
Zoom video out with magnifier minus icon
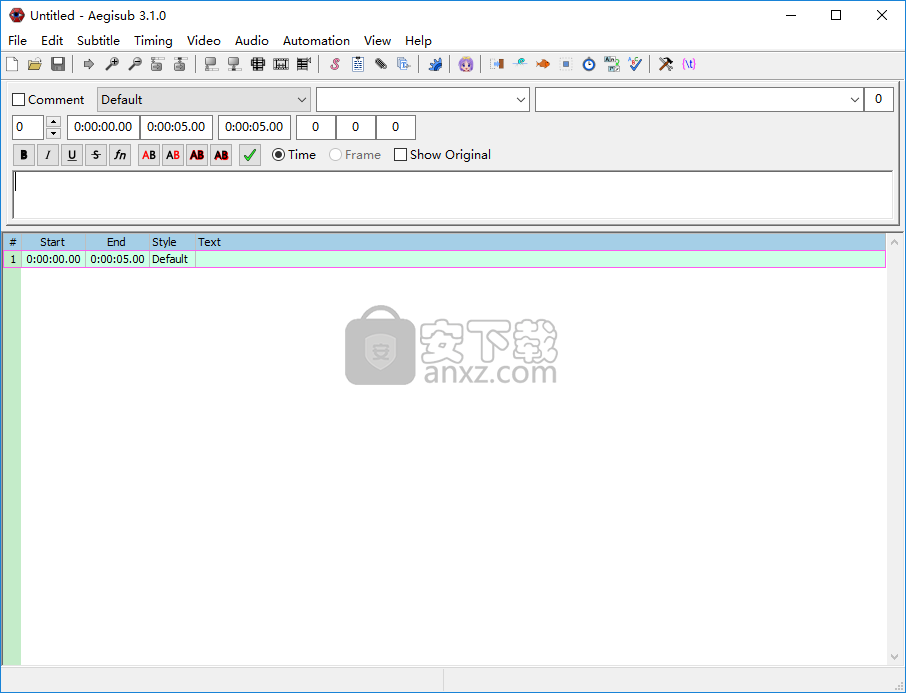(x=135, y=64)
